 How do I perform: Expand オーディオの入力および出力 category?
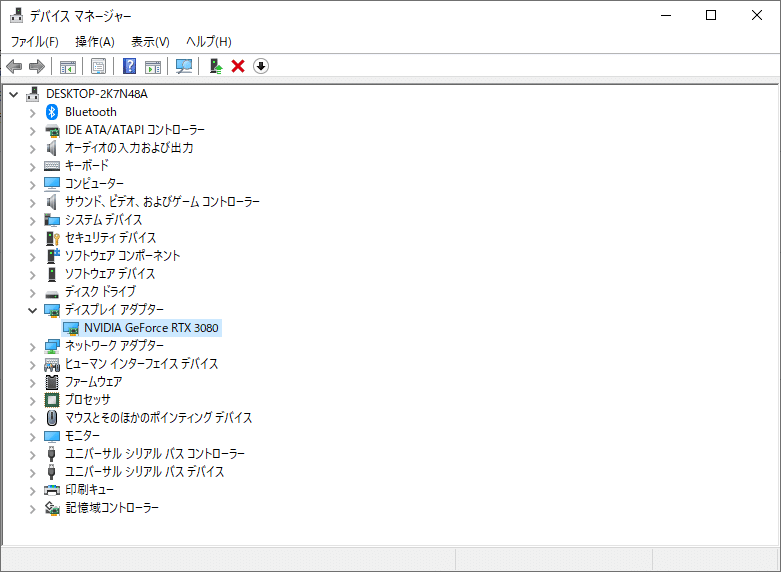(x=33, y=149)
